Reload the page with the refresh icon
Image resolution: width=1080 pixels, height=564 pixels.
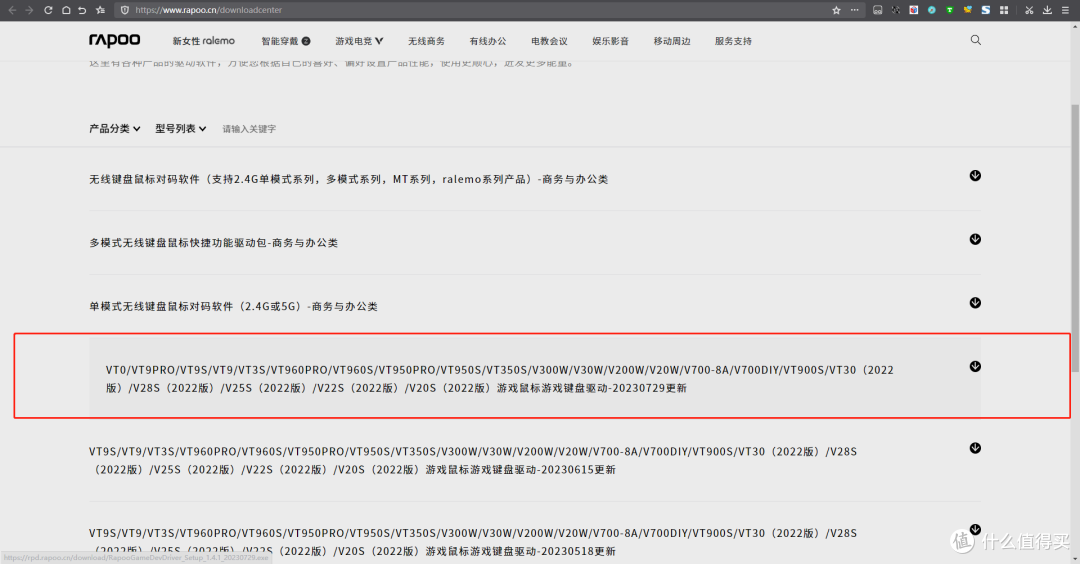[x=48, y=10]
